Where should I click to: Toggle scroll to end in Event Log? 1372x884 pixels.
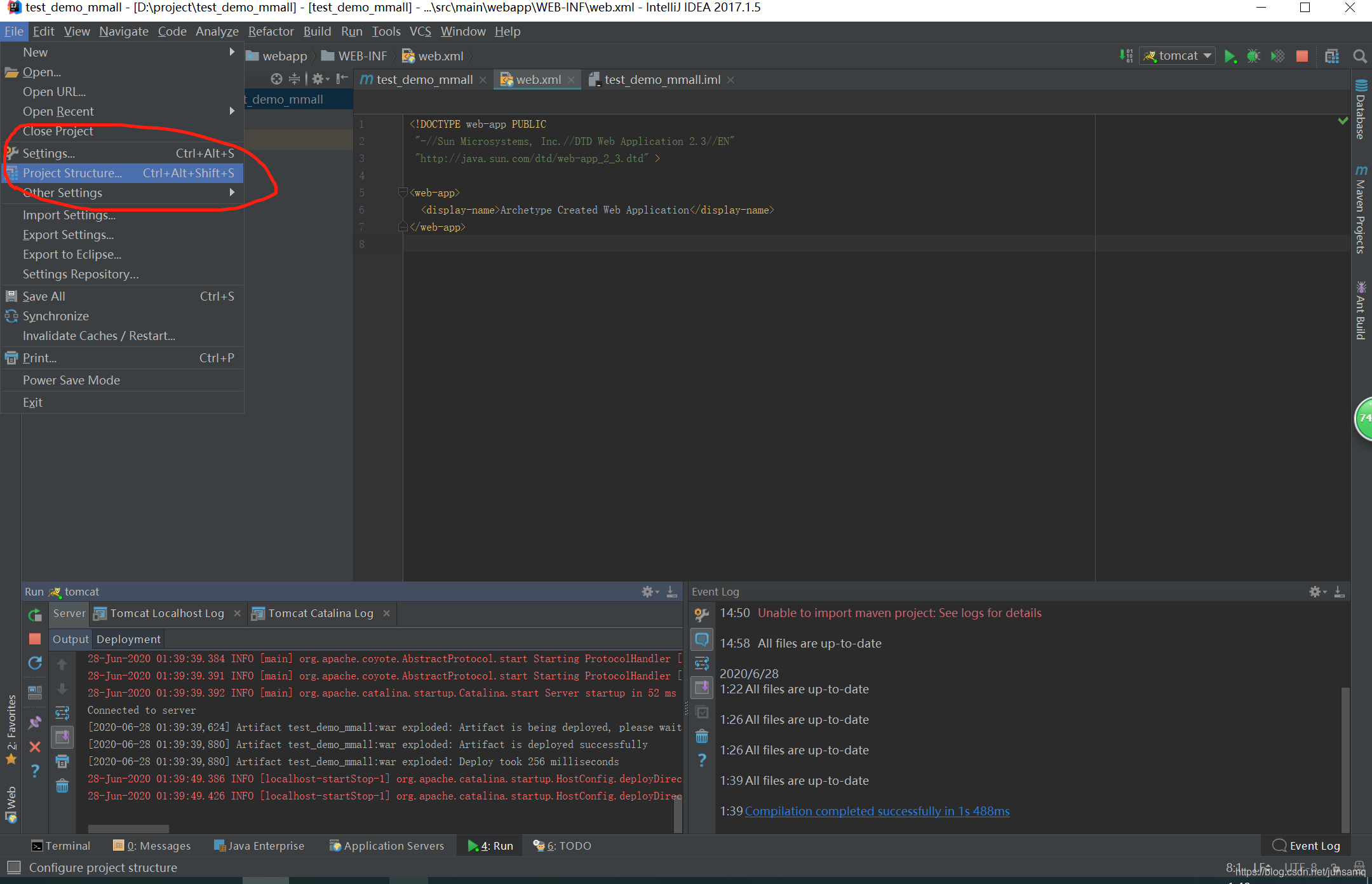click(x=702, y=688)
